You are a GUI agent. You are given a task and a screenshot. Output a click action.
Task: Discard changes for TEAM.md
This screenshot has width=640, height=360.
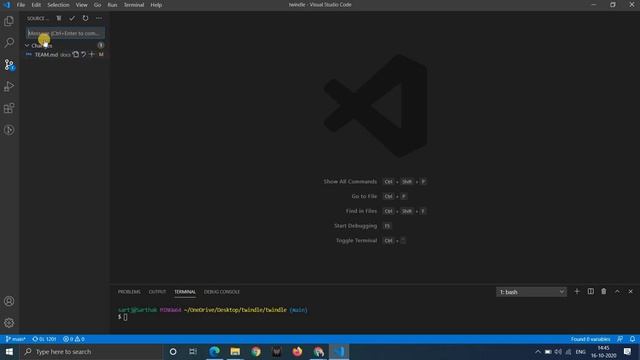tap(84, 54)
